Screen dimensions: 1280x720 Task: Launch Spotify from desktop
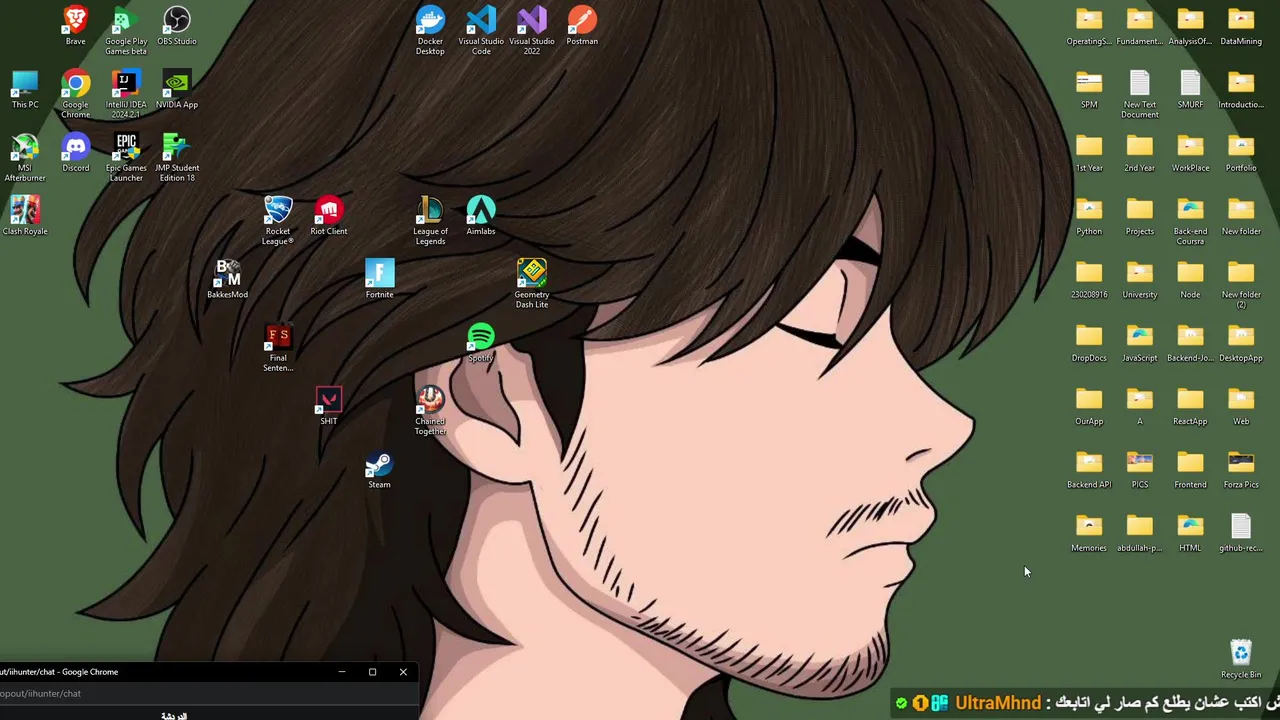click(481, 342)
